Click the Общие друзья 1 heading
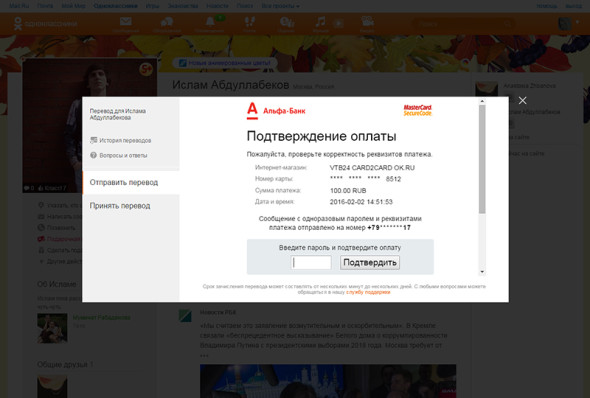This screenshot has width=590, height=398. click(x=65, y=365)
